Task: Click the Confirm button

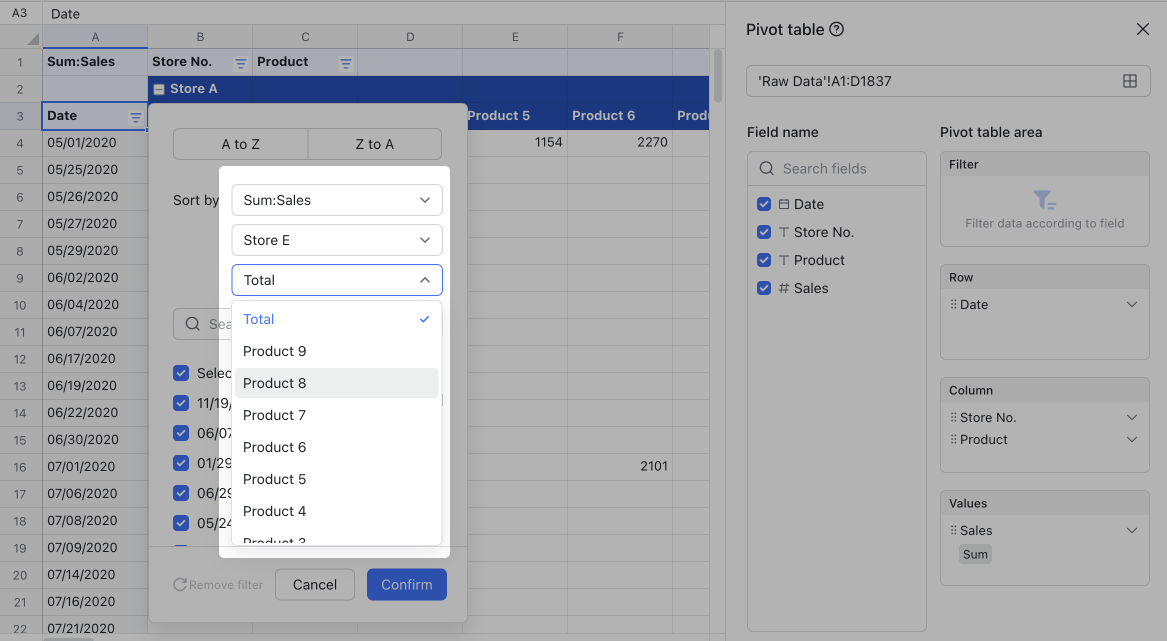Action: point(406,584)
